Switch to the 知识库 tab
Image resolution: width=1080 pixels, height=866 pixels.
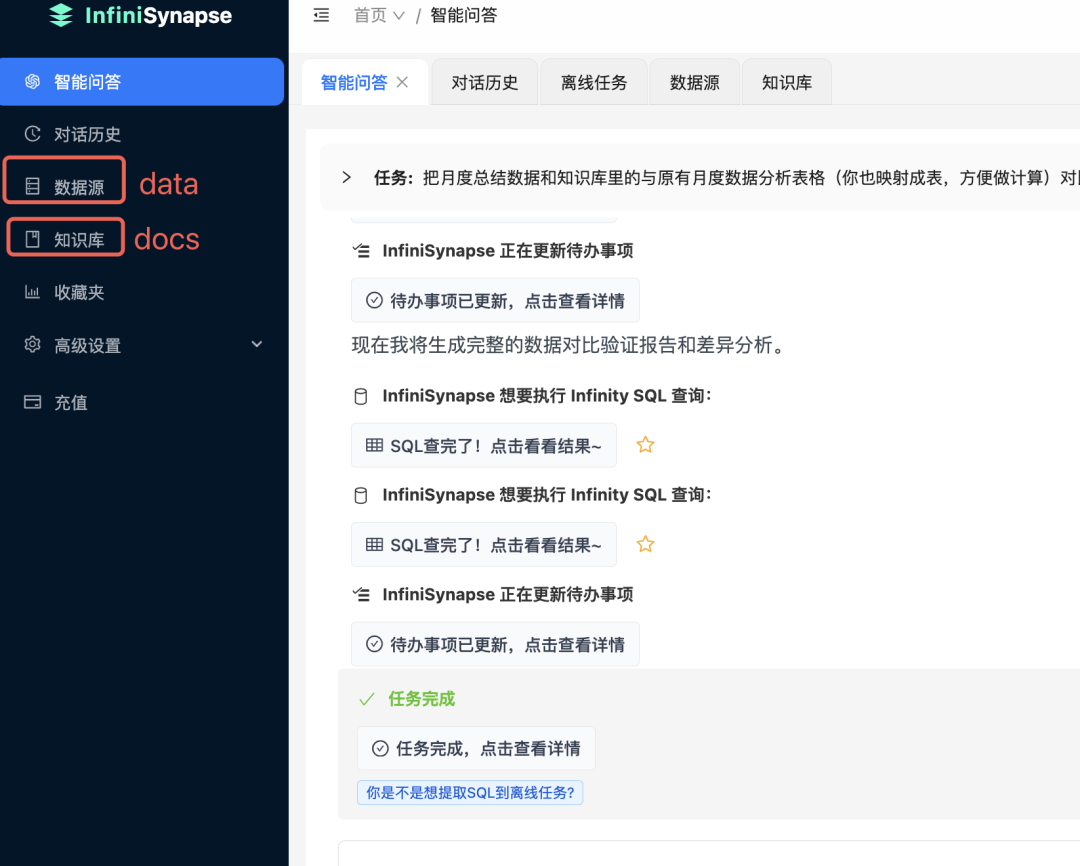pos(787,83)
